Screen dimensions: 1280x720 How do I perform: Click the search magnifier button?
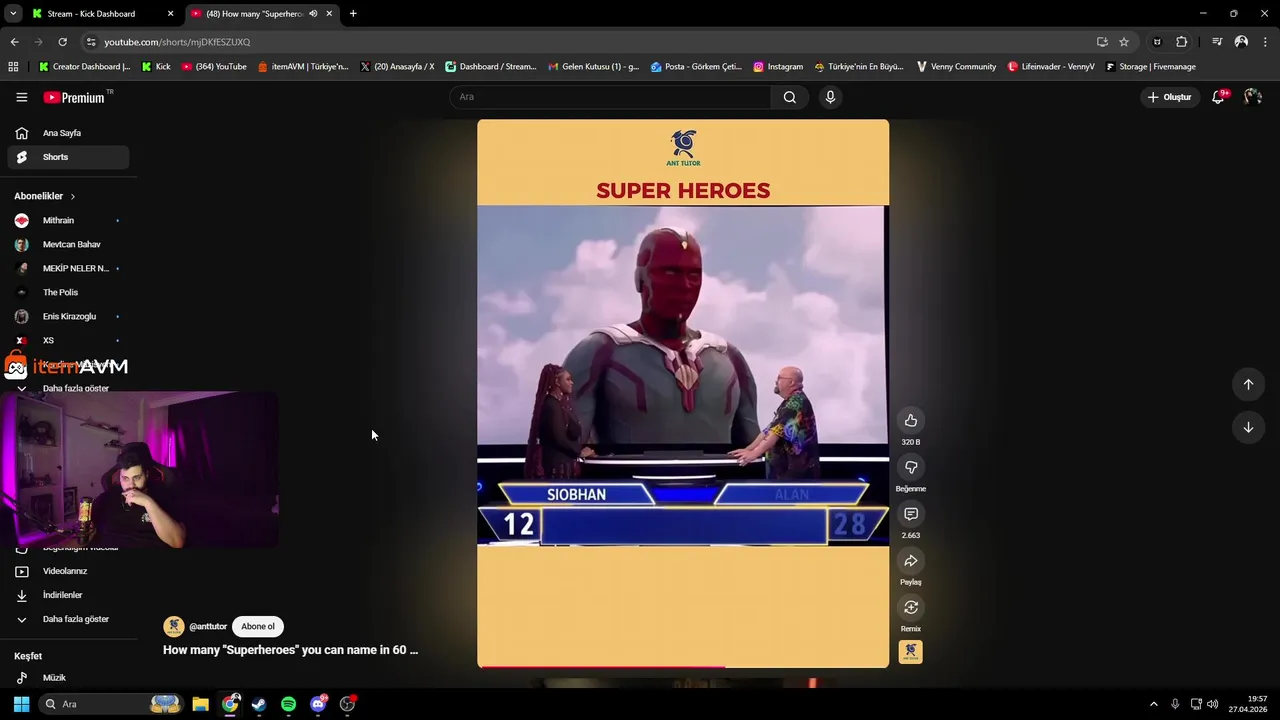[x=790, y=97]
